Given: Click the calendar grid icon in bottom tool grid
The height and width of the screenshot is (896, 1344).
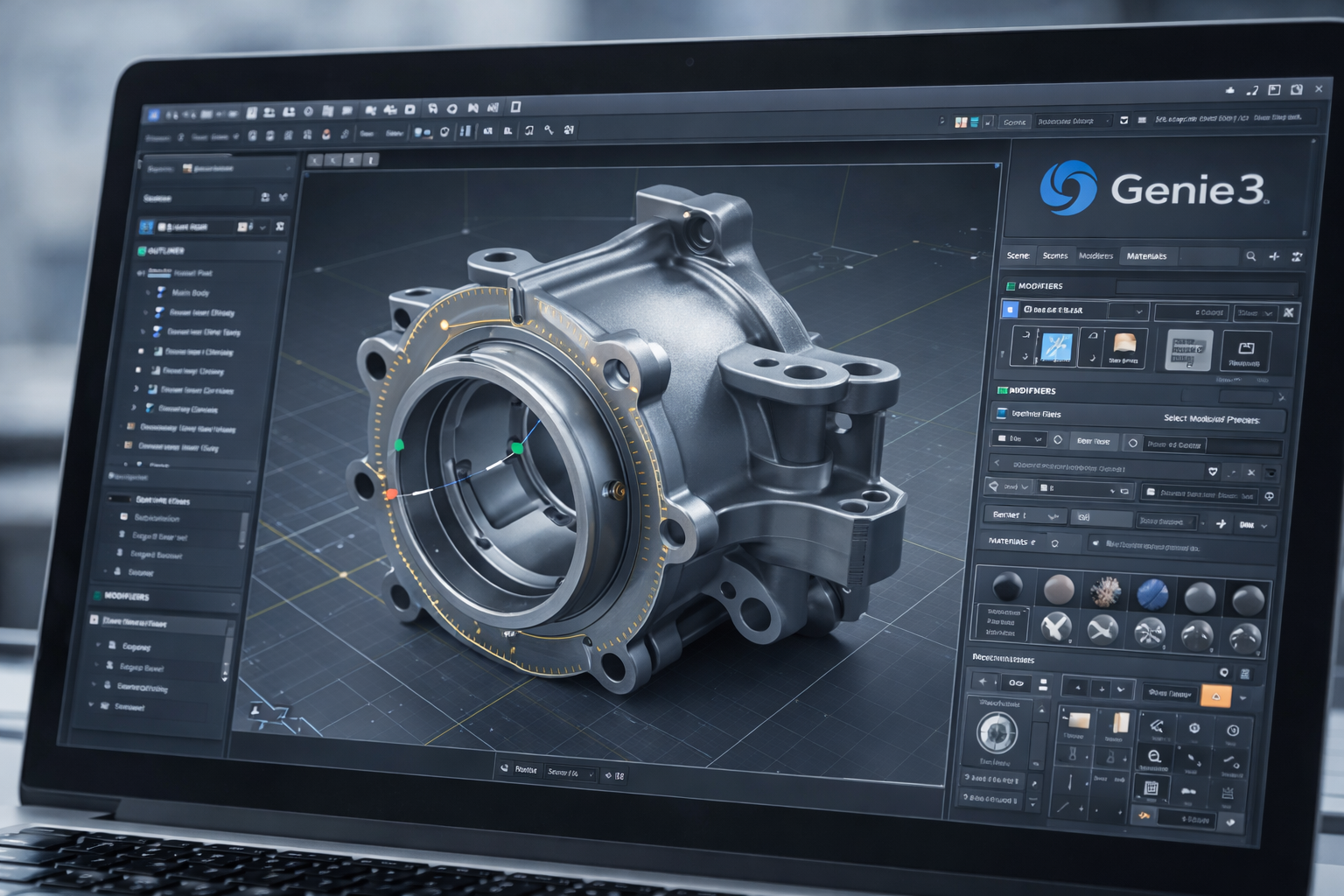Looking at the screenshot, I should click(x=1151, y=788).
